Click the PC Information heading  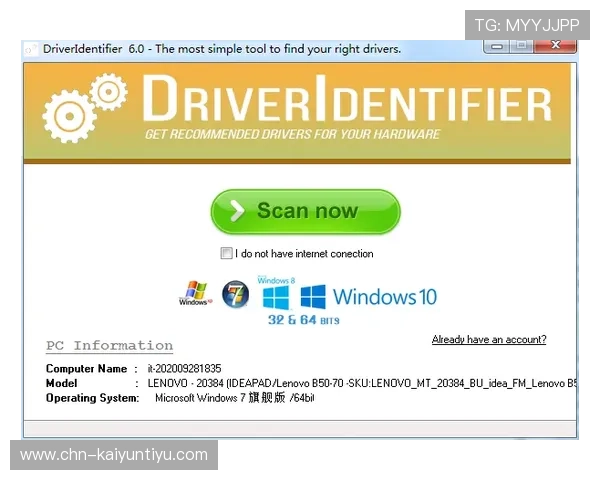click(x=109, y=346)
